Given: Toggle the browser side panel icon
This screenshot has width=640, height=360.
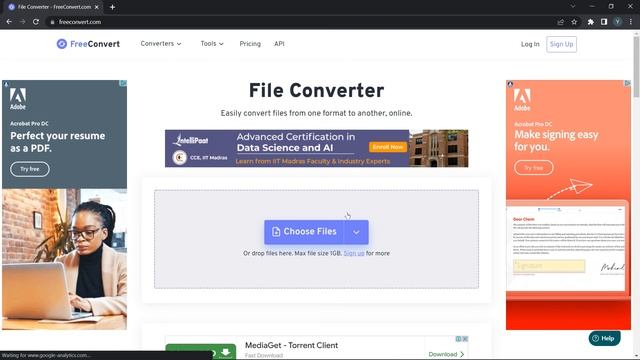Looking at the screenshot, I should [604, 22].
